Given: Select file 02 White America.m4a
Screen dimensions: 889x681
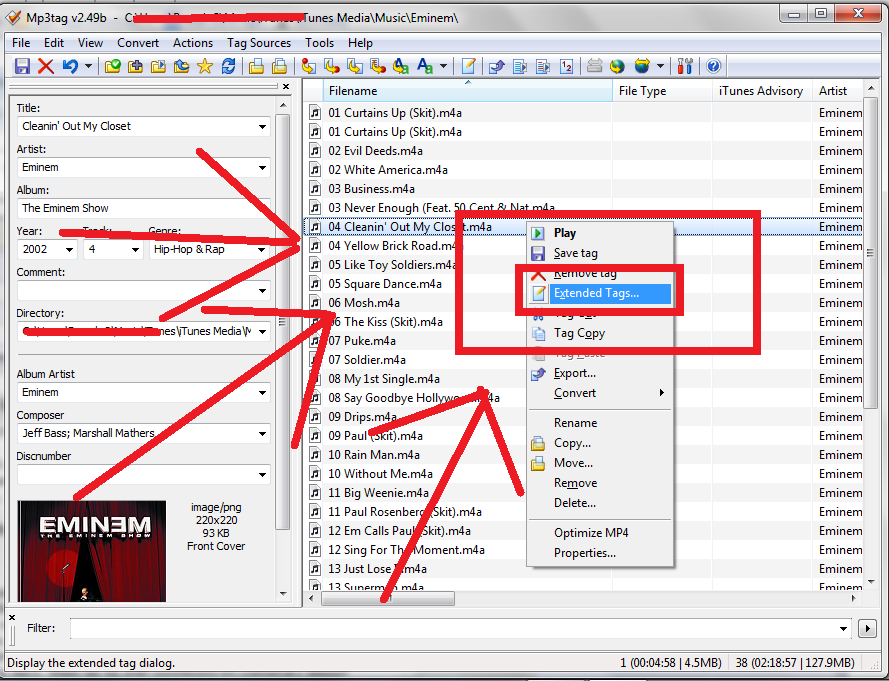Looking at the screenshot, I should point(388,170).
